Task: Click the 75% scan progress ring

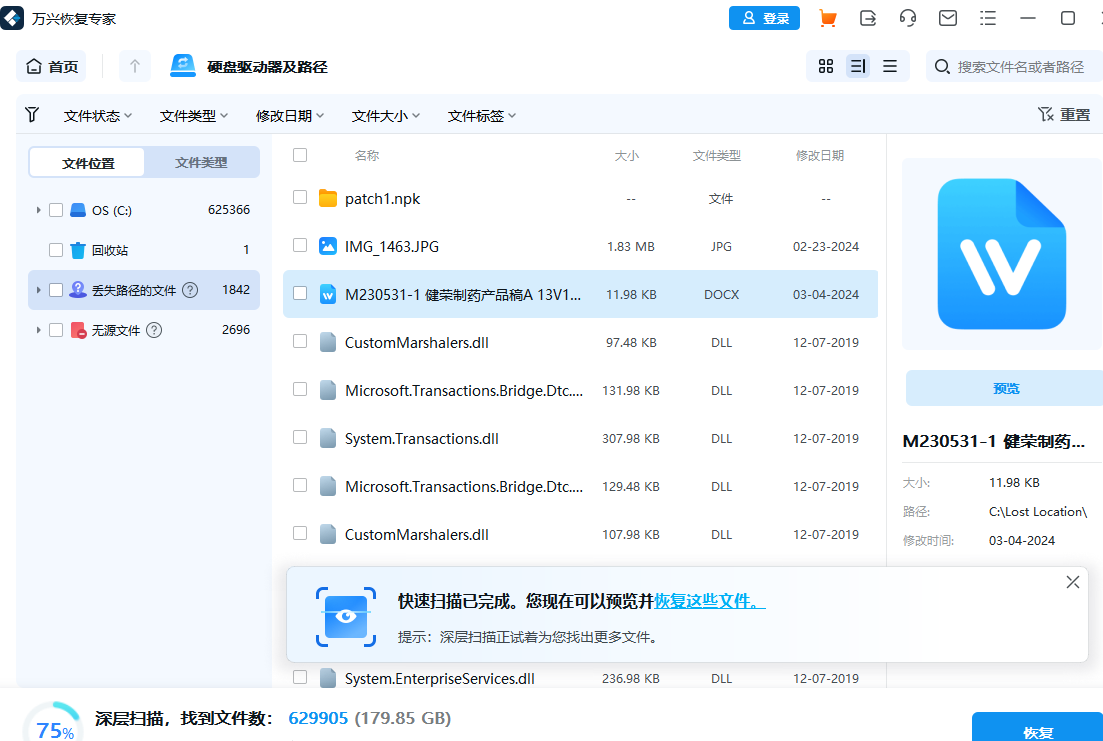Action: (51, 718)
